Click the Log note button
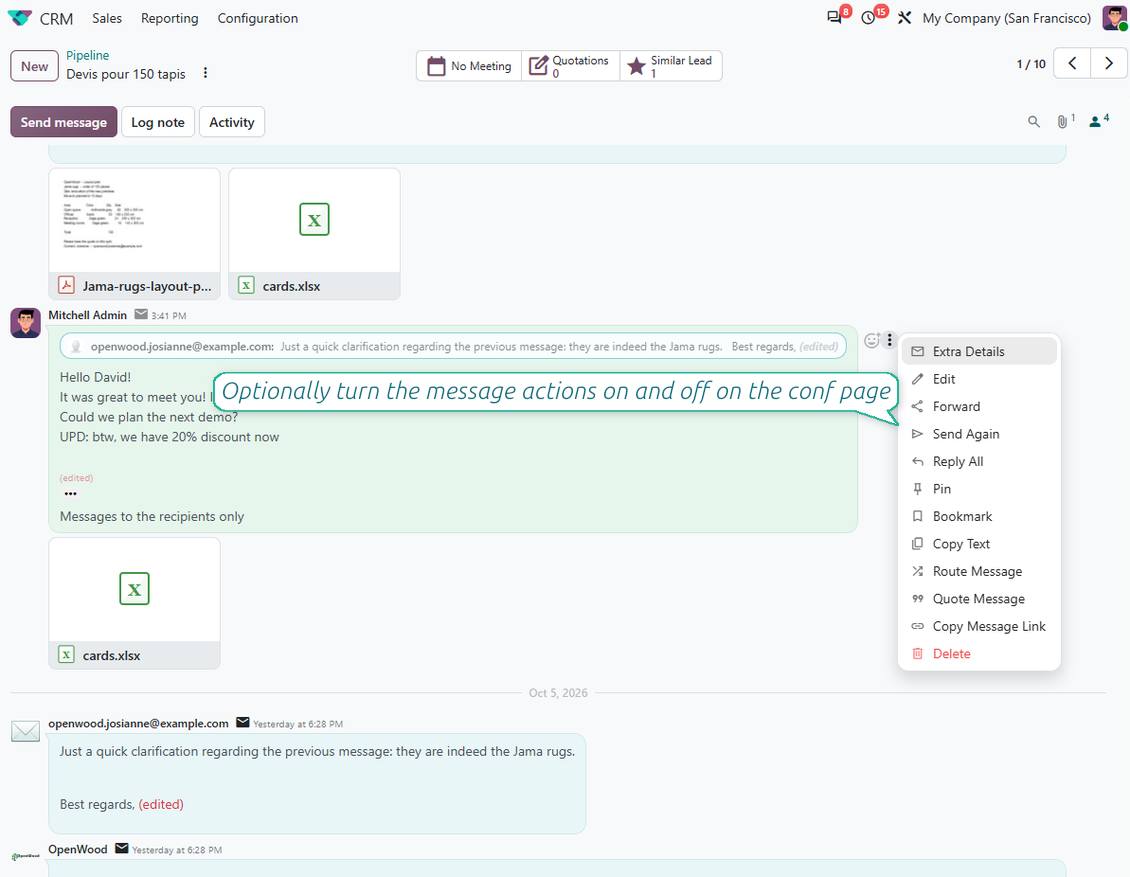Screen dimensions: 1130x877 click(x=158, y=122)
